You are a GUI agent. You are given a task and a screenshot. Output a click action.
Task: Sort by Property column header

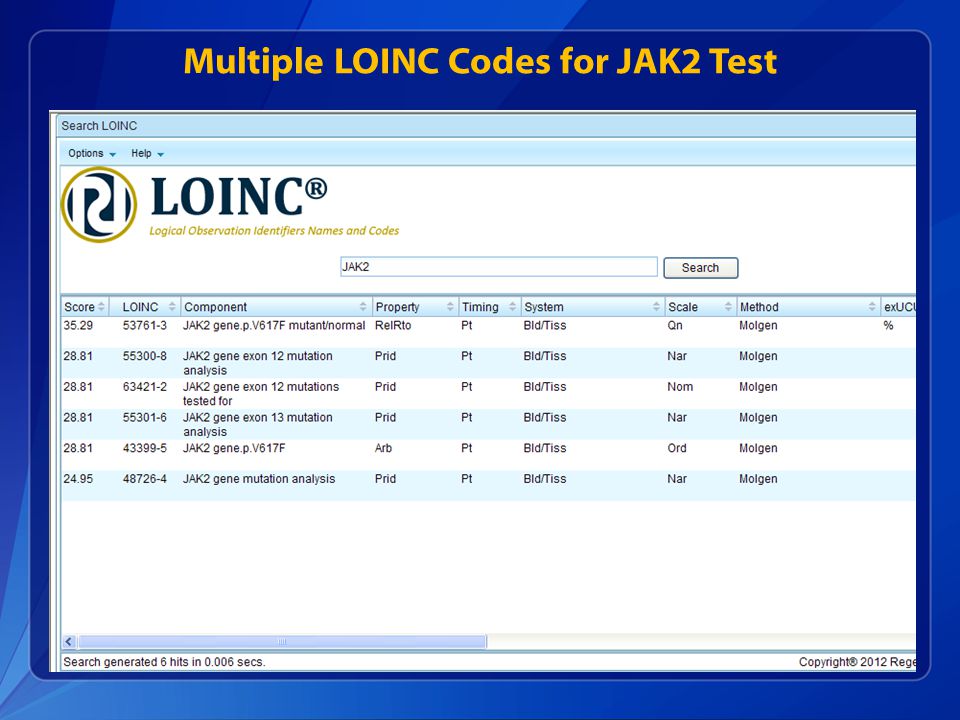pos(414,307)
